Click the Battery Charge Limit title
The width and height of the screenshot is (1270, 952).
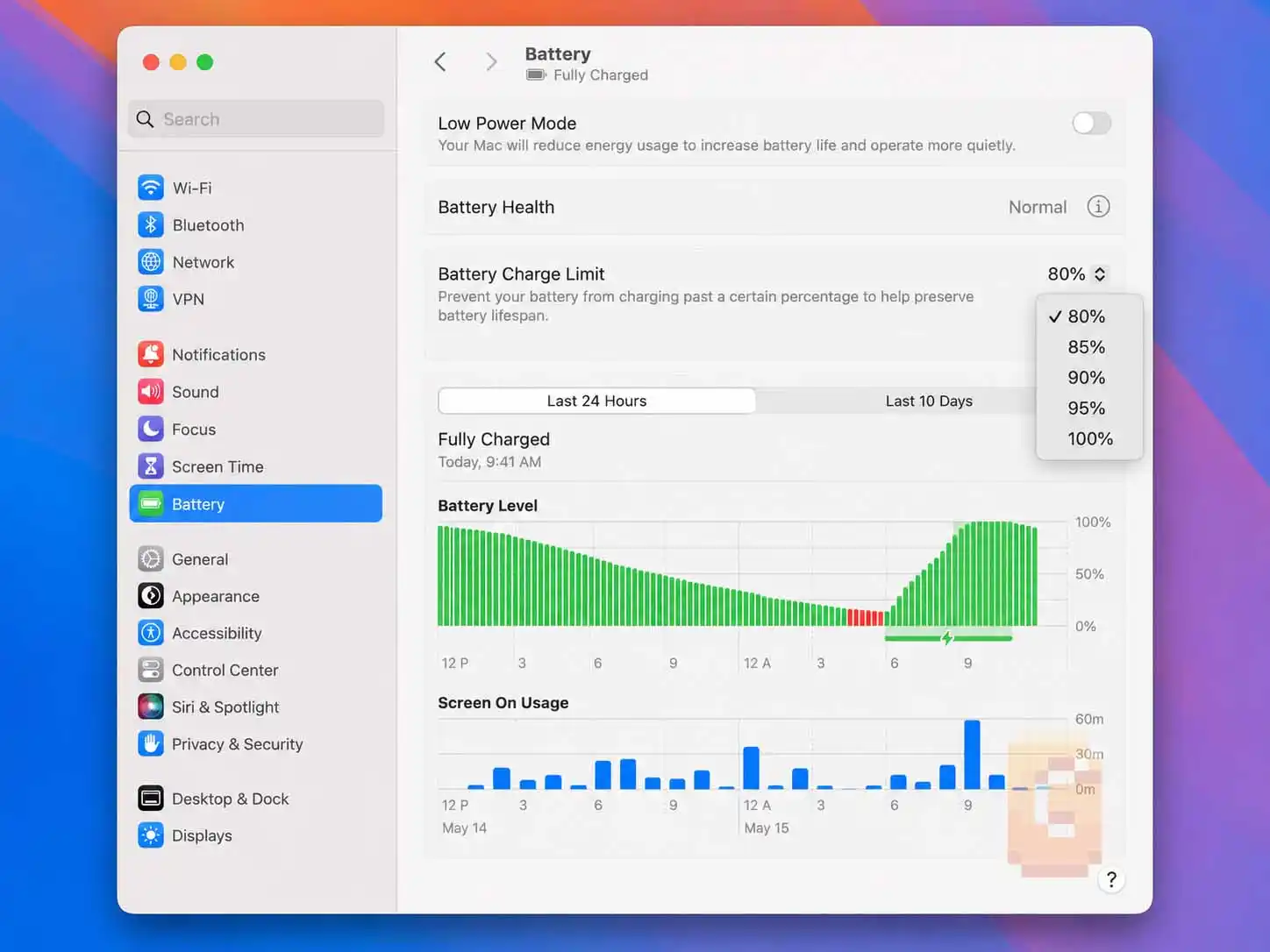[x=521, y=274]
